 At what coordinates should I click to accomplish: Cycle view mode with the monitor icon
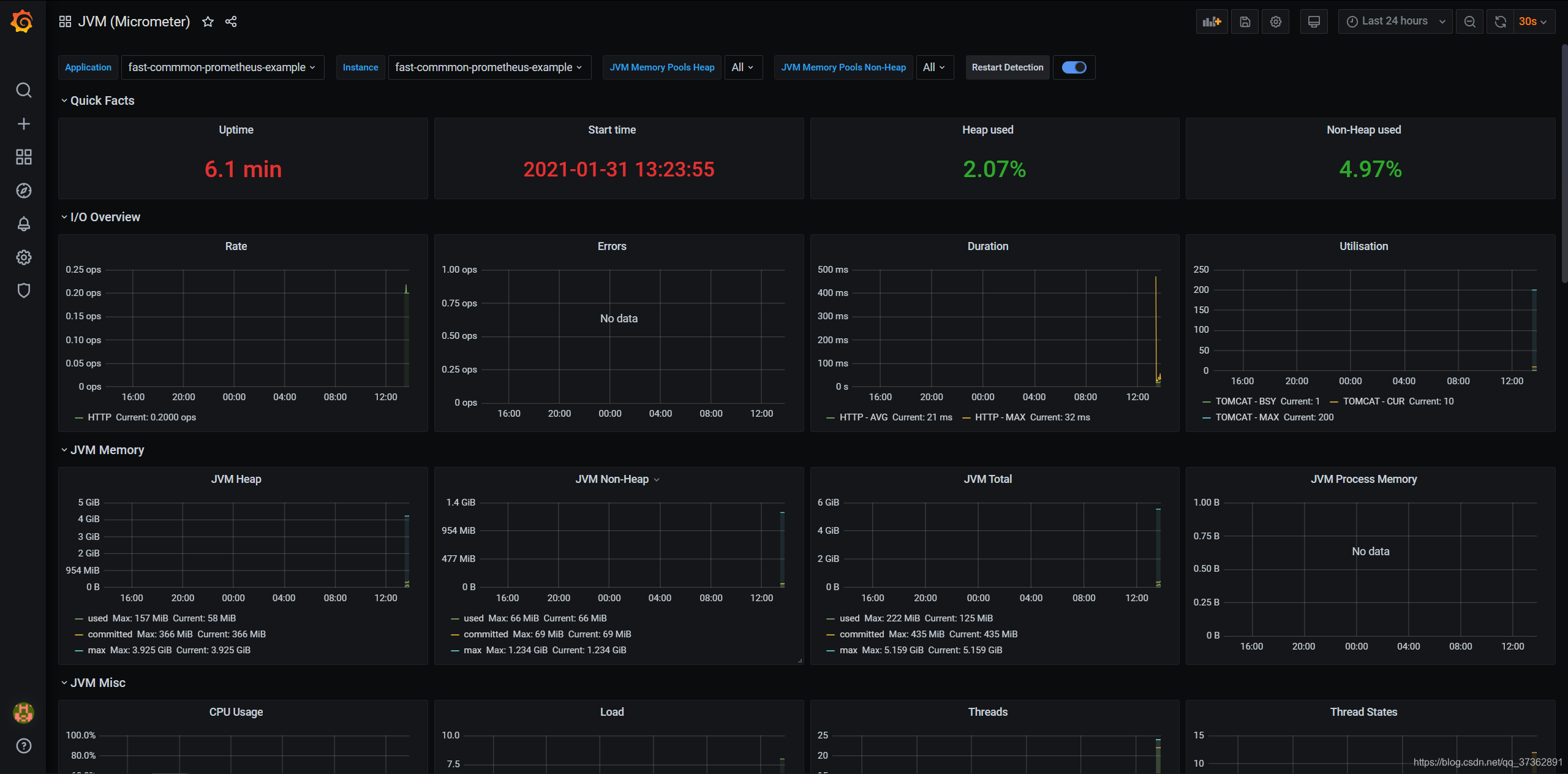pos(1314,21)
